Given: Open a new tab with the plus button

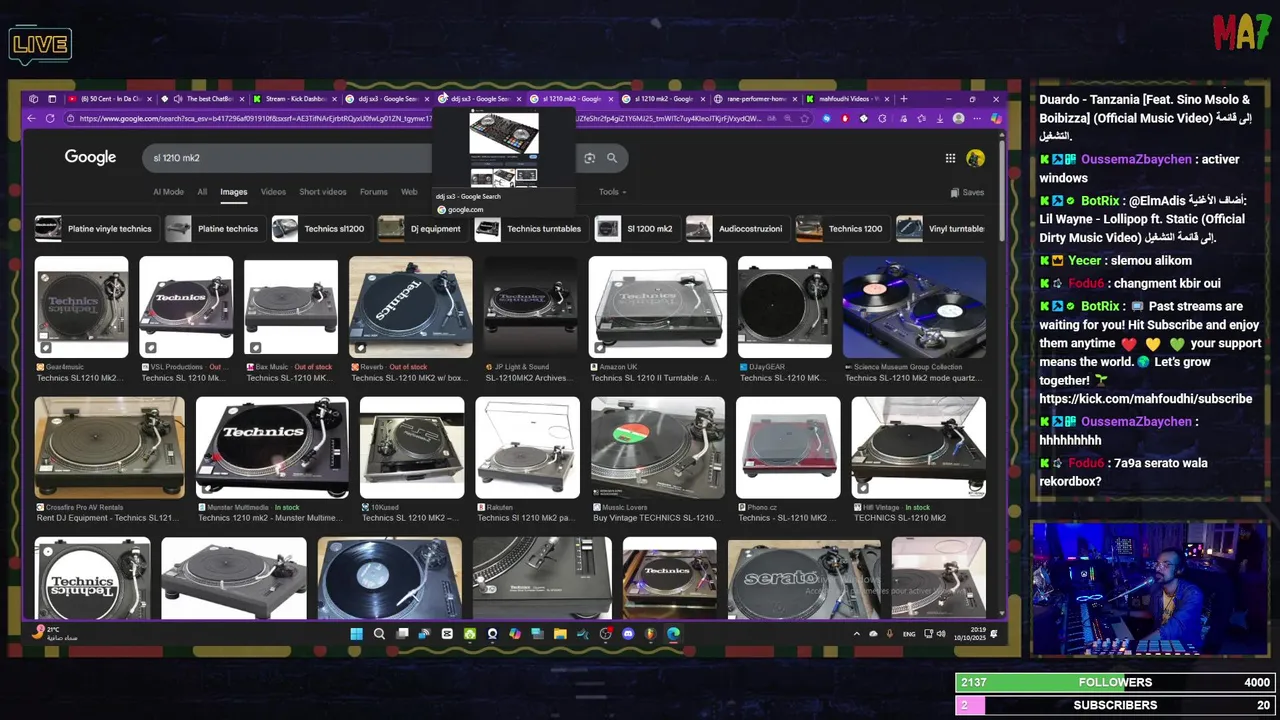Looking at the screenshot, I should pos(904,99).
